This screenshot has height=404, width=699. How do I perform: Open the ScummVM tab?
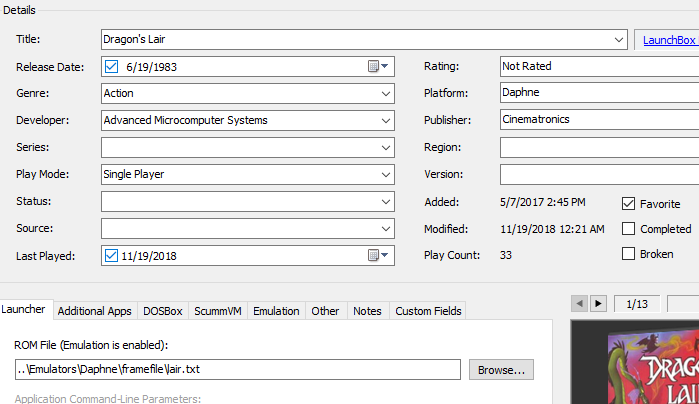pyautogui.click(x=218, y=311)
